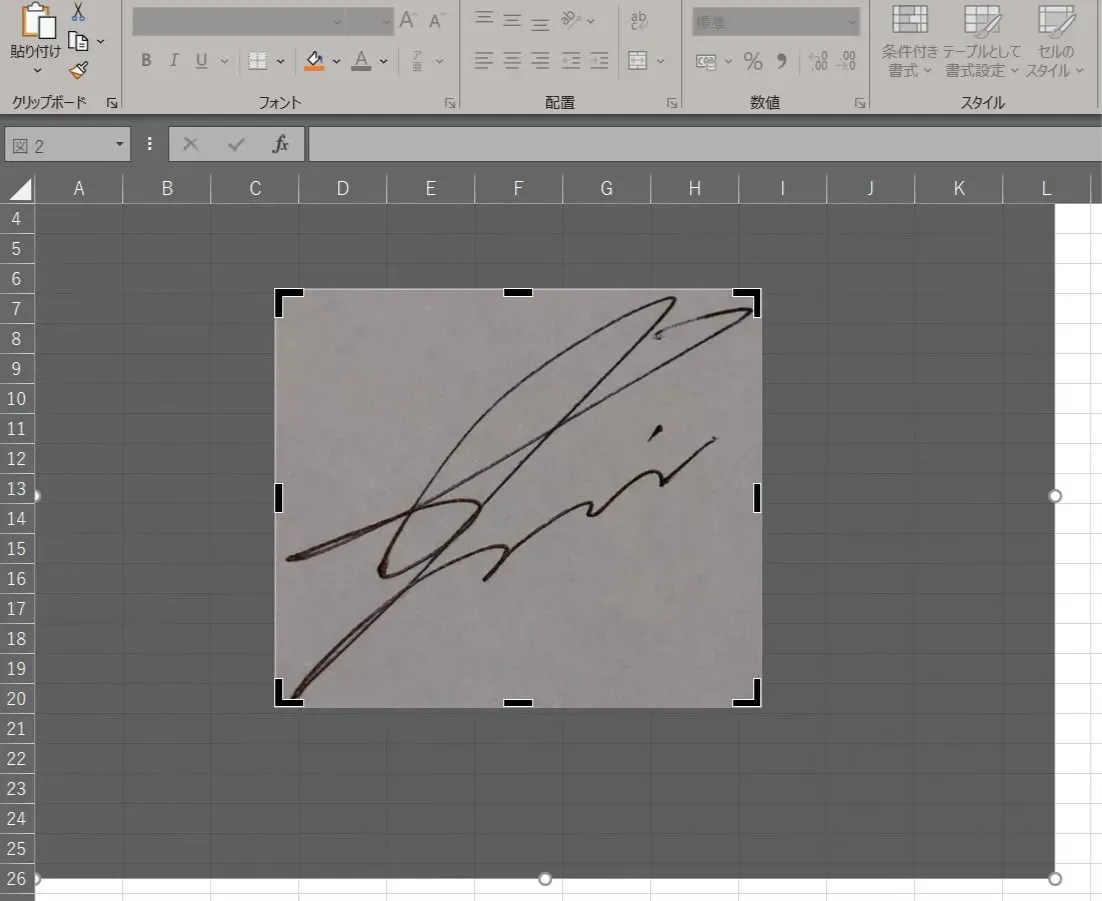The height and width of the screenshot is (901, 1102).
Task: Toggle Italic formatting
Action: point(174,60)
